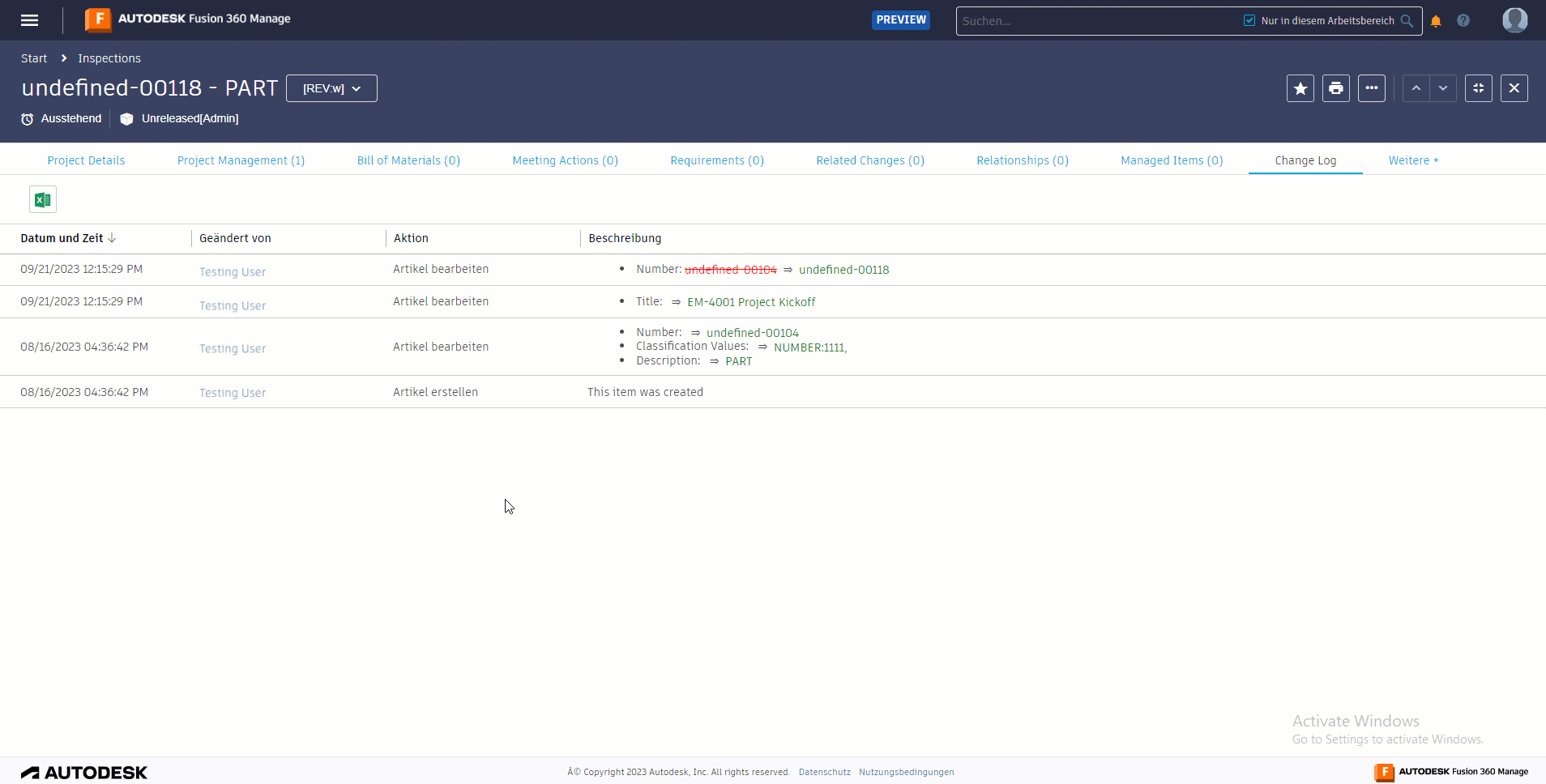Viewport: 1546px width, 784px height.
Task: Collapse the item detail view
Action: (1478, 88)
